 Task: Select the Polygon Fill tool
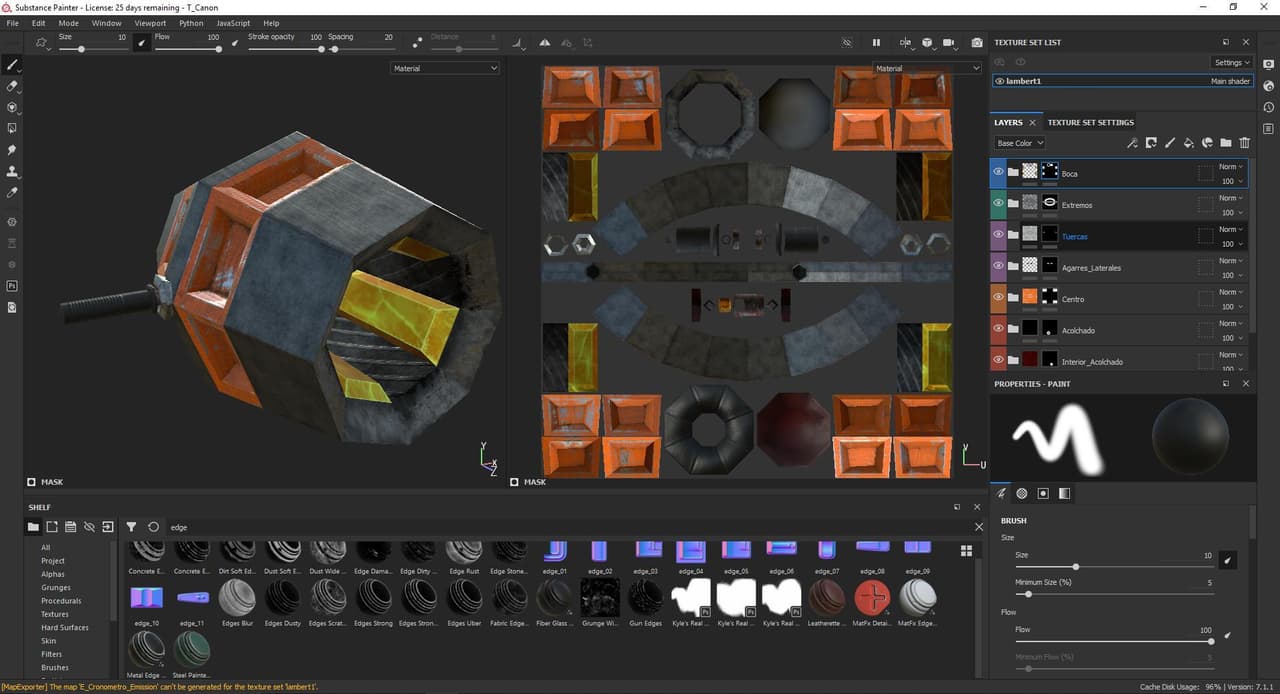click(x=12, y=128)
